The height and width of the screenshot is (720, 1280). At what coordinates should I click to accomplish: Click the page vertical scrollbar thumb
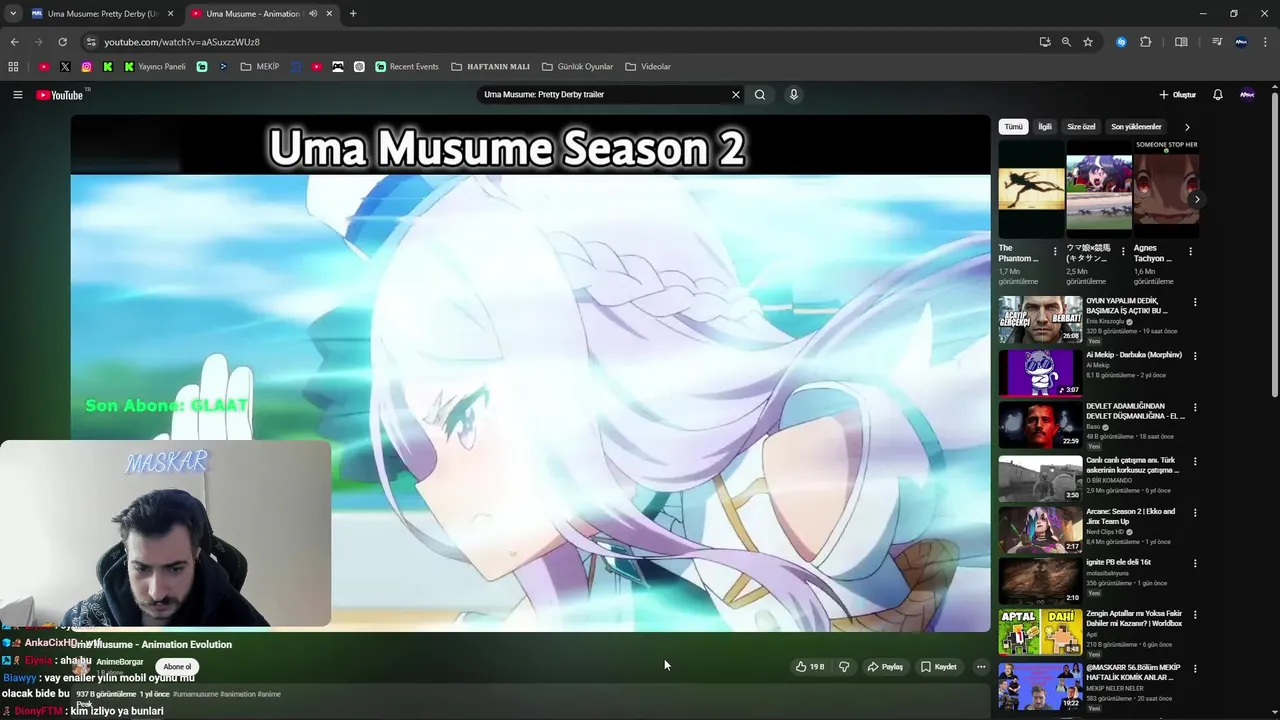[x=1274, y=245]
